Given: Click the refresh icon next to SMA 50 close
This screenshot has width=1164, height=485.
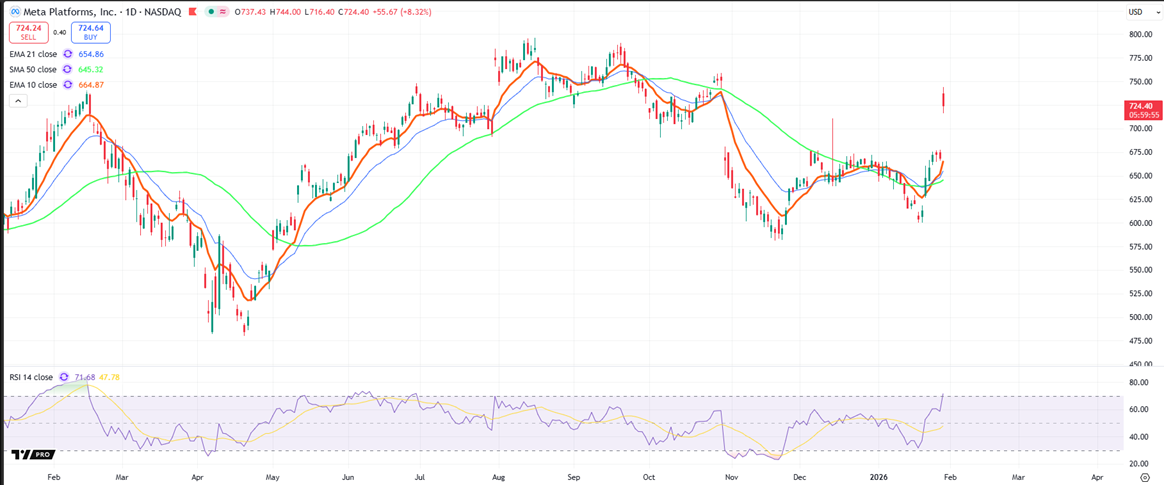Looking at the screenshot, I should 68,70.
